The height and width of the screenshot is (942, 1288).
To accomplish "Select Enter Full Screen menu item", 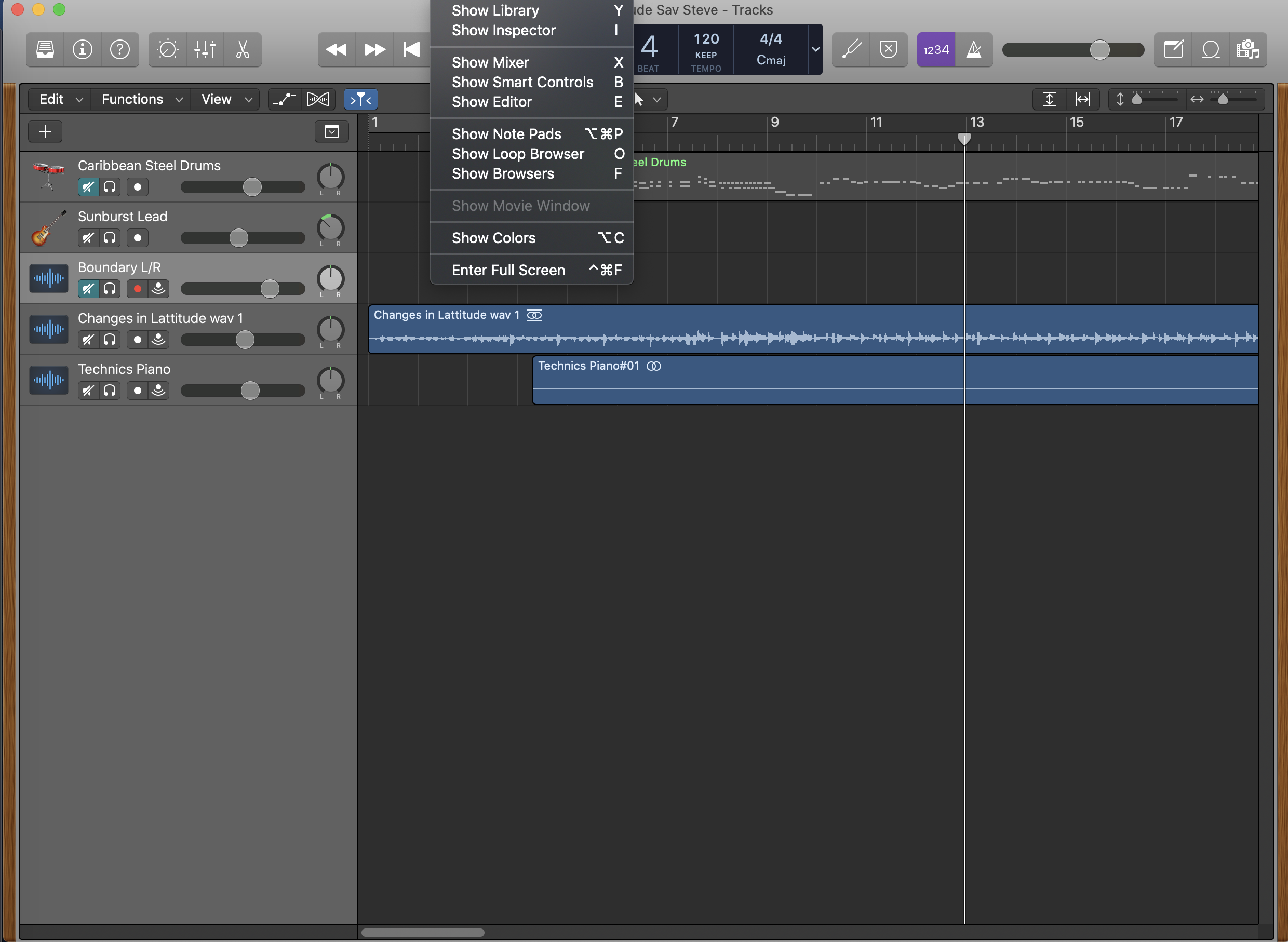I will pyautogui.click(x=508, y=270).
